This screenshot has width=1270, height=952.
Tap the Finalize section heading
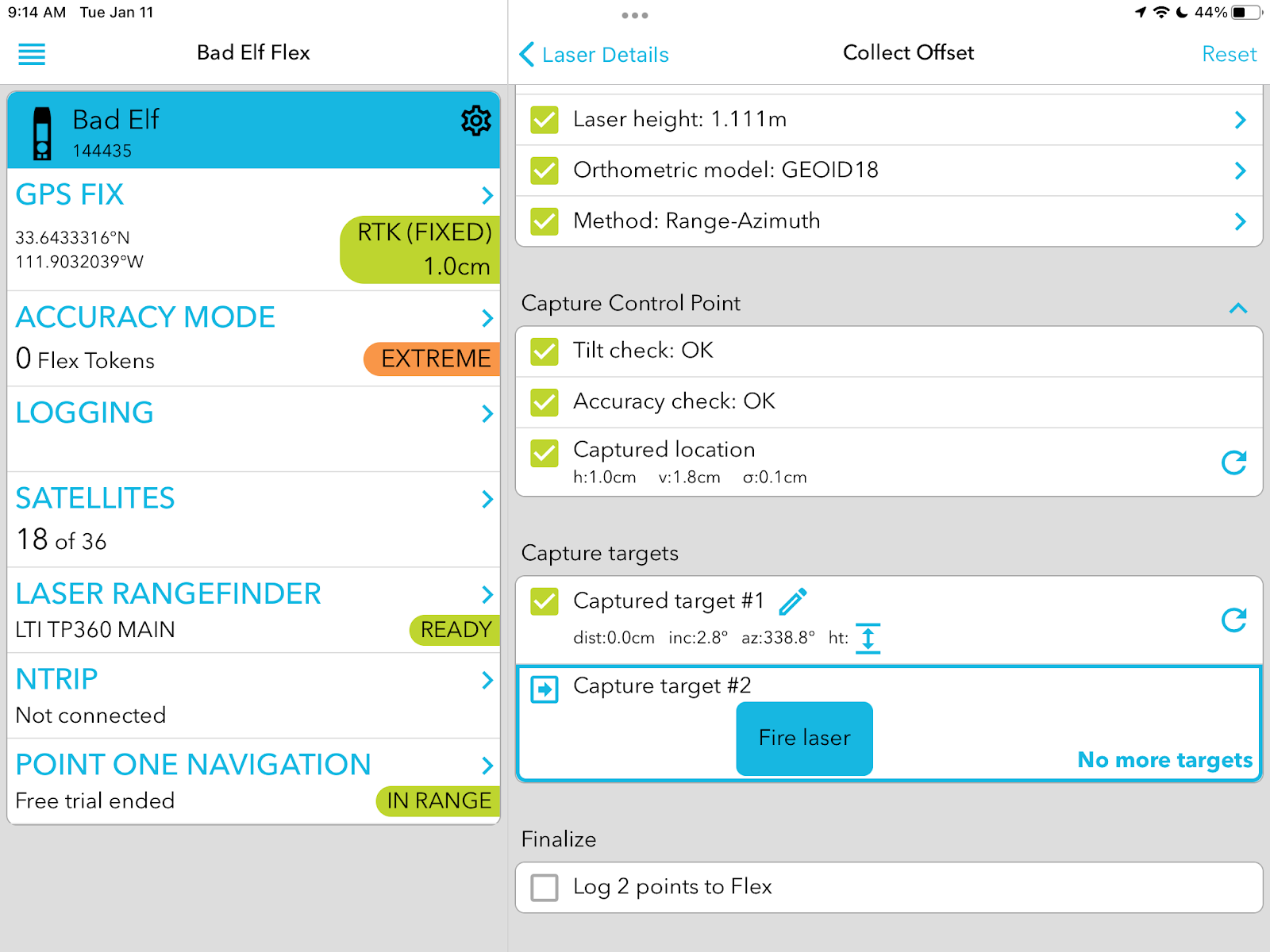tap(559, 839)
